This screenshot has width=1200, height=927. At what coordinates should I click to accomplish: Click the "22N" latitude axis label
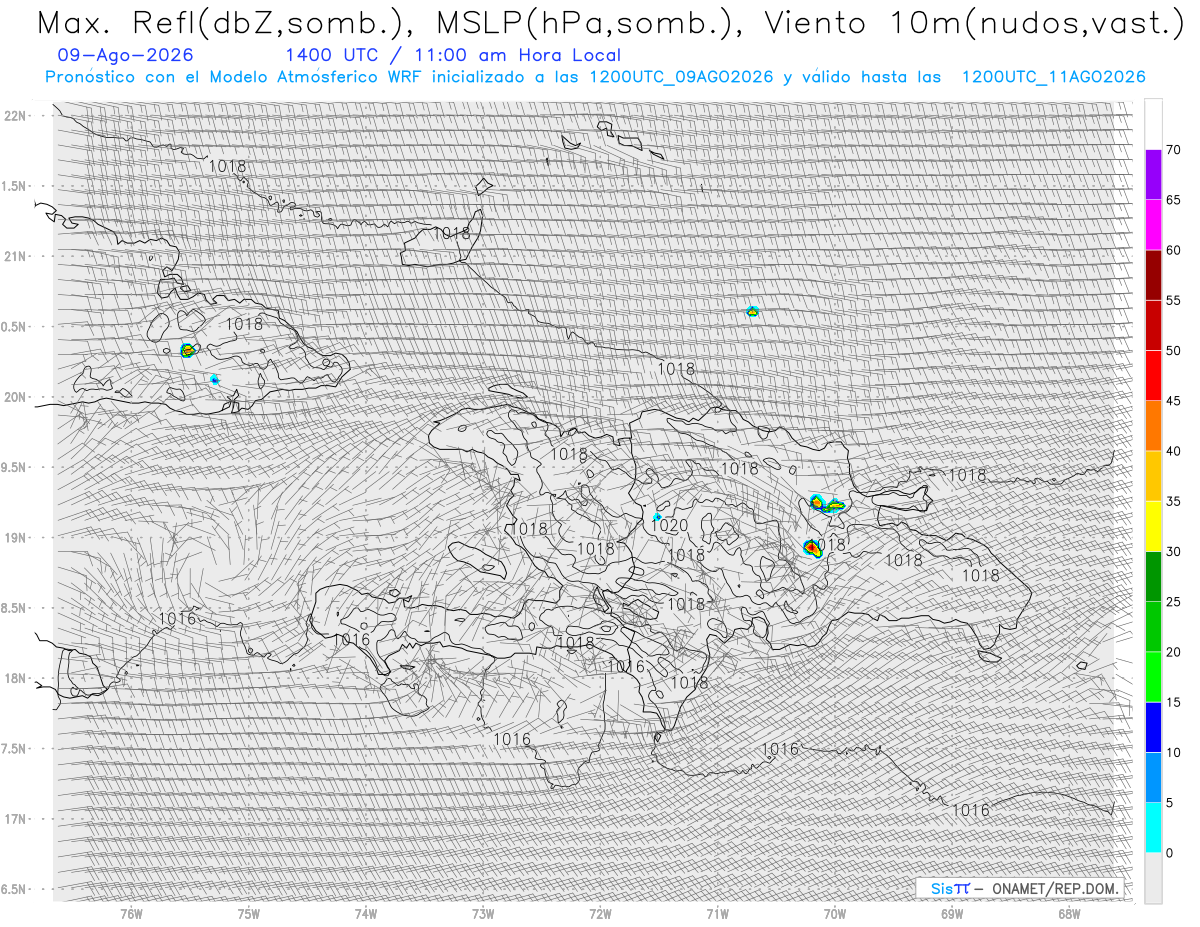[17, 116]
